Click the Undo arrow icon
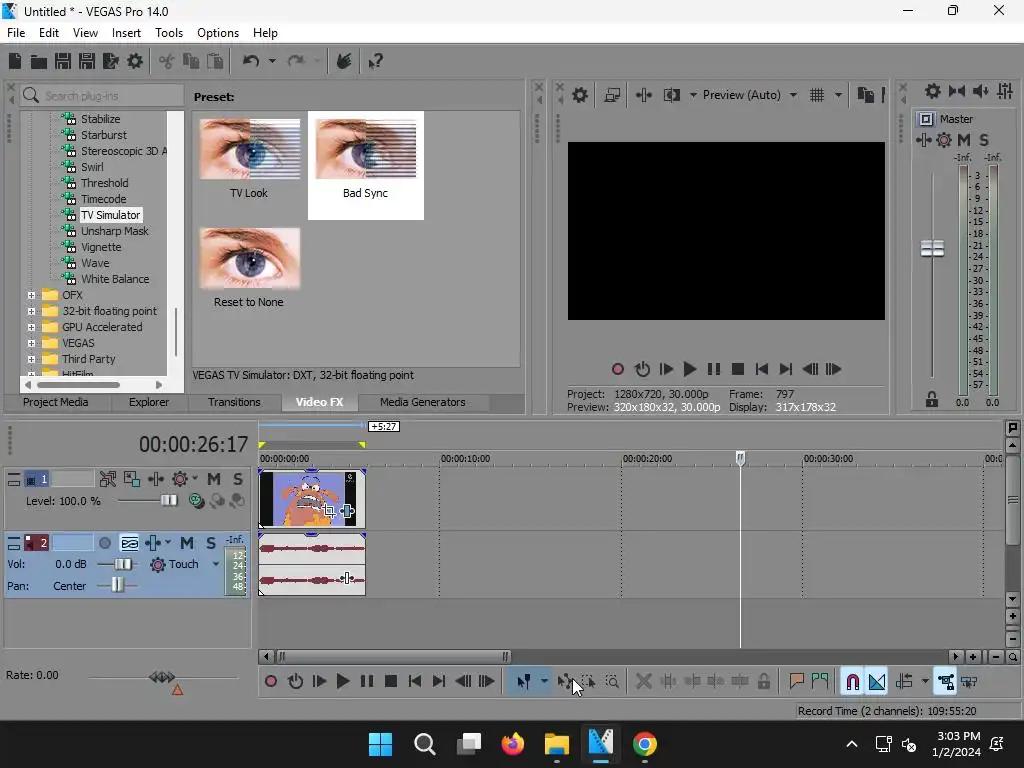1024x768 pixels. pyautogui.click(x=251, y=61)
